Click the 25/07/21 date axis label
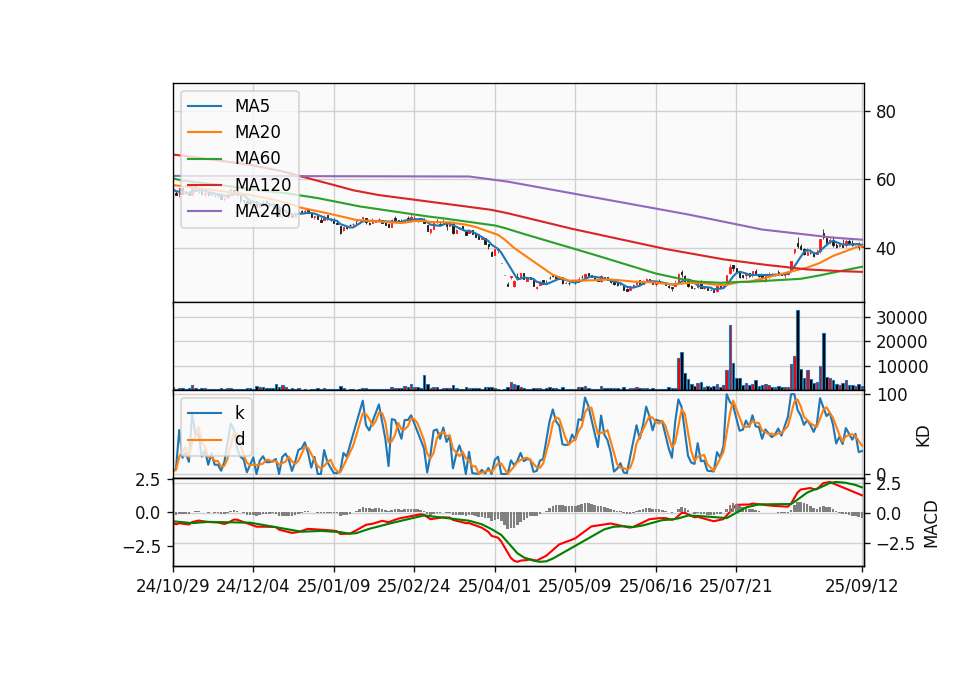960x690 pixels. 736,586
